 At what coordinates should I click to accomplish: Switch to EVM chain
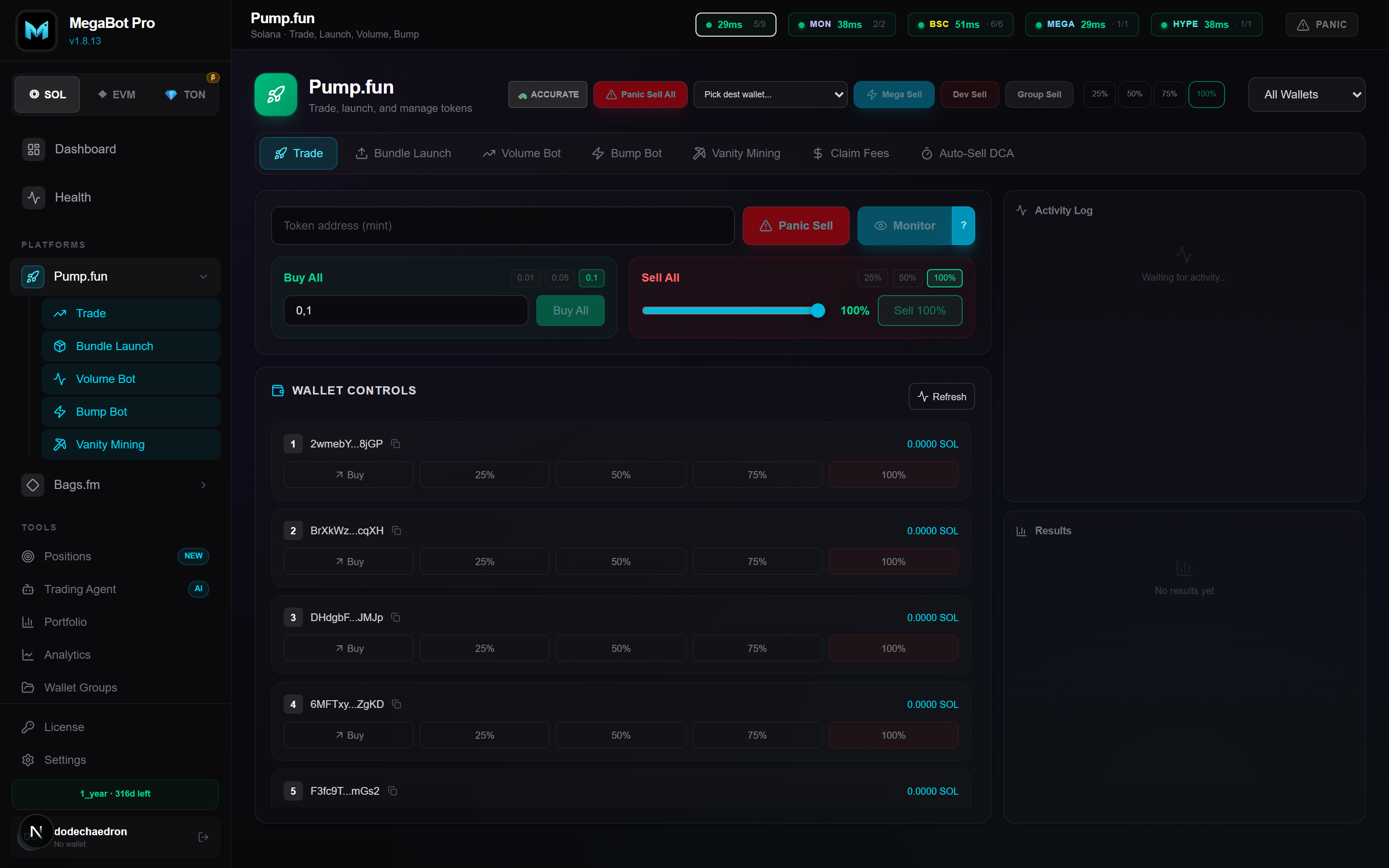click(117, 95)
